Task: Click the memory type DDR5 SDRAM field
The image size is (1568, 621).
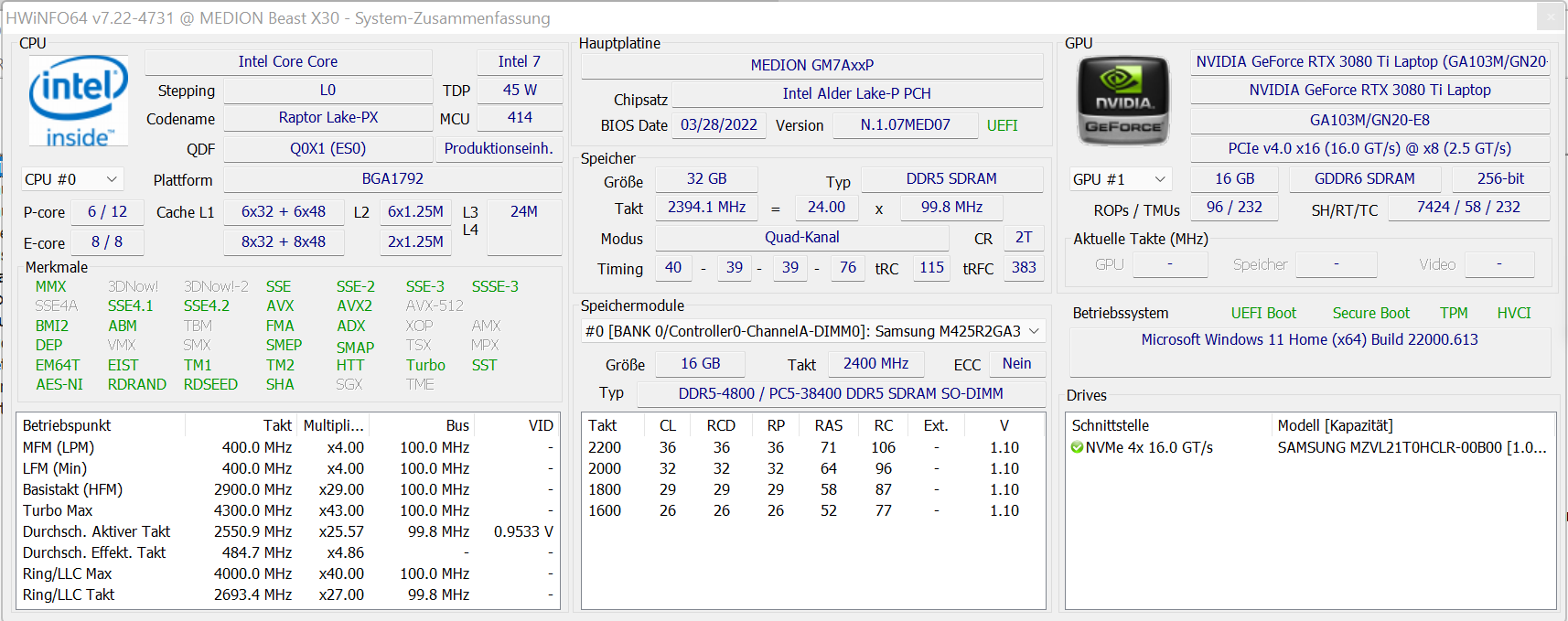Action: [951, 179]
